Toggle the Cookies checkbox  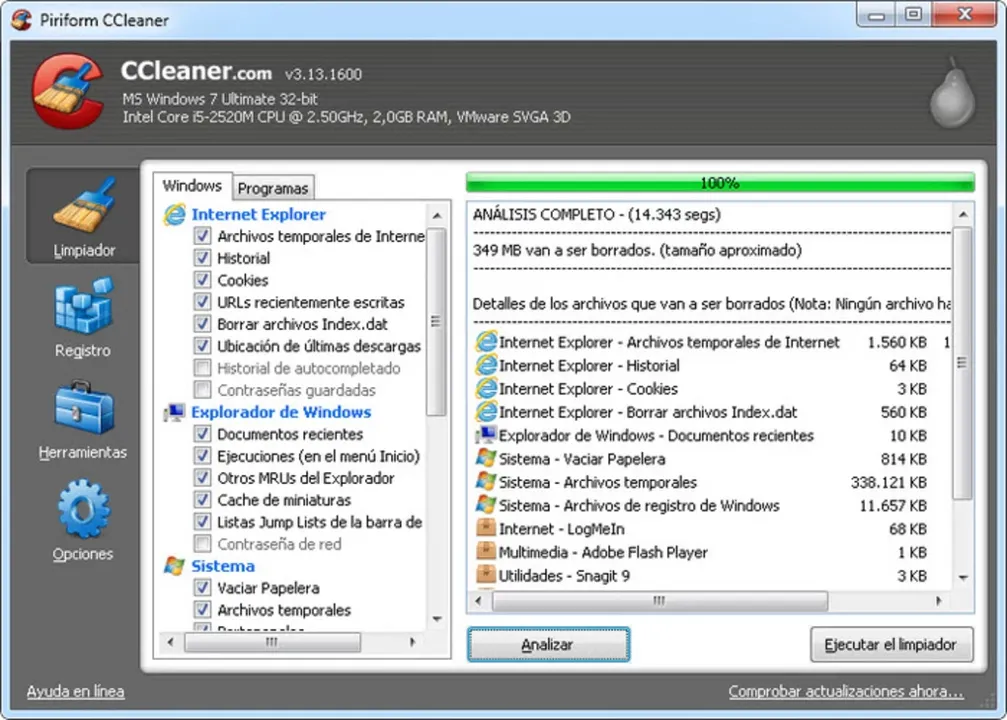pyautogui.click(x=202, y=280)
